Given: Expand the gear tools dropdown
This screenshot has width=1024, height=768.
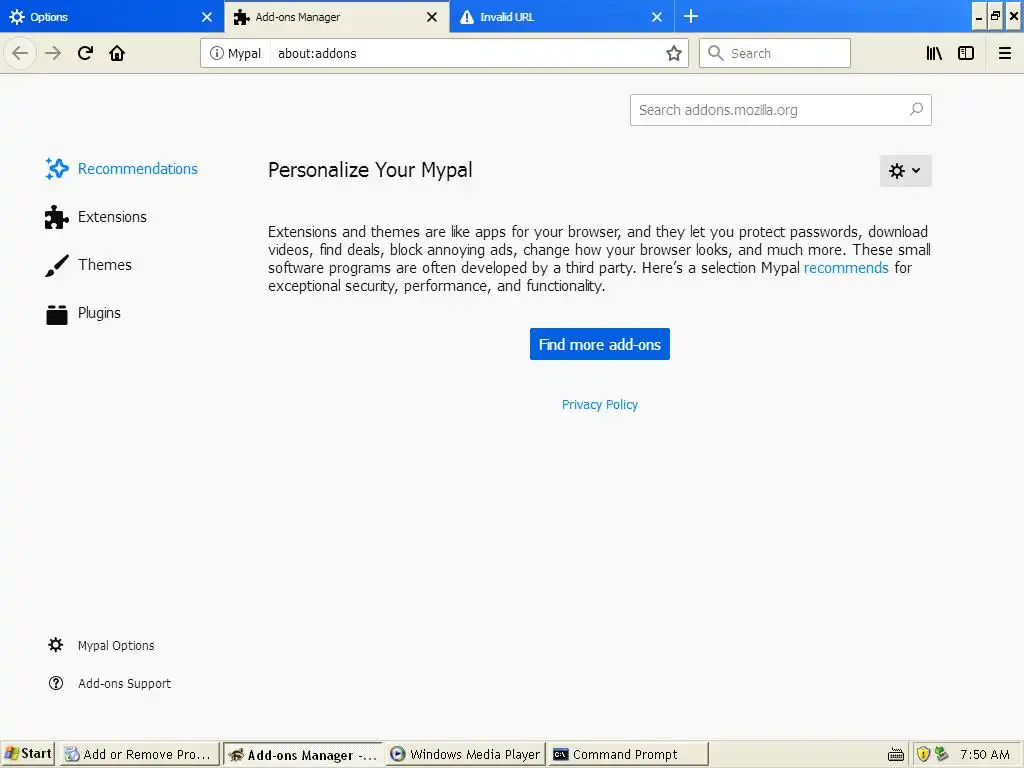Looking at the screenshot, I should coord(905,170).
